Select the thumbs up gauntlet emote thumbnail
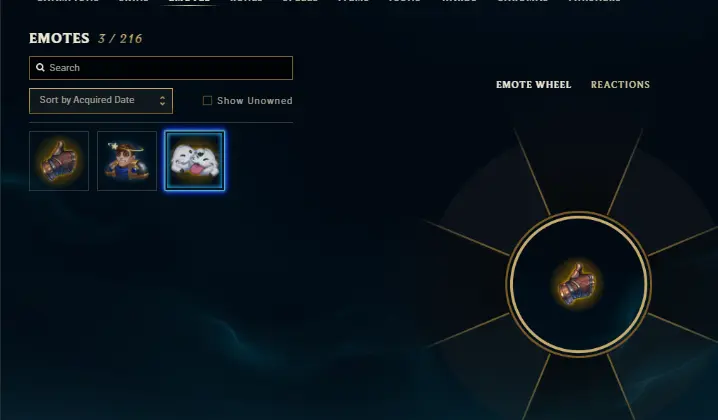Viewport: 718px width, 420px height. click(x=59, y=161)
